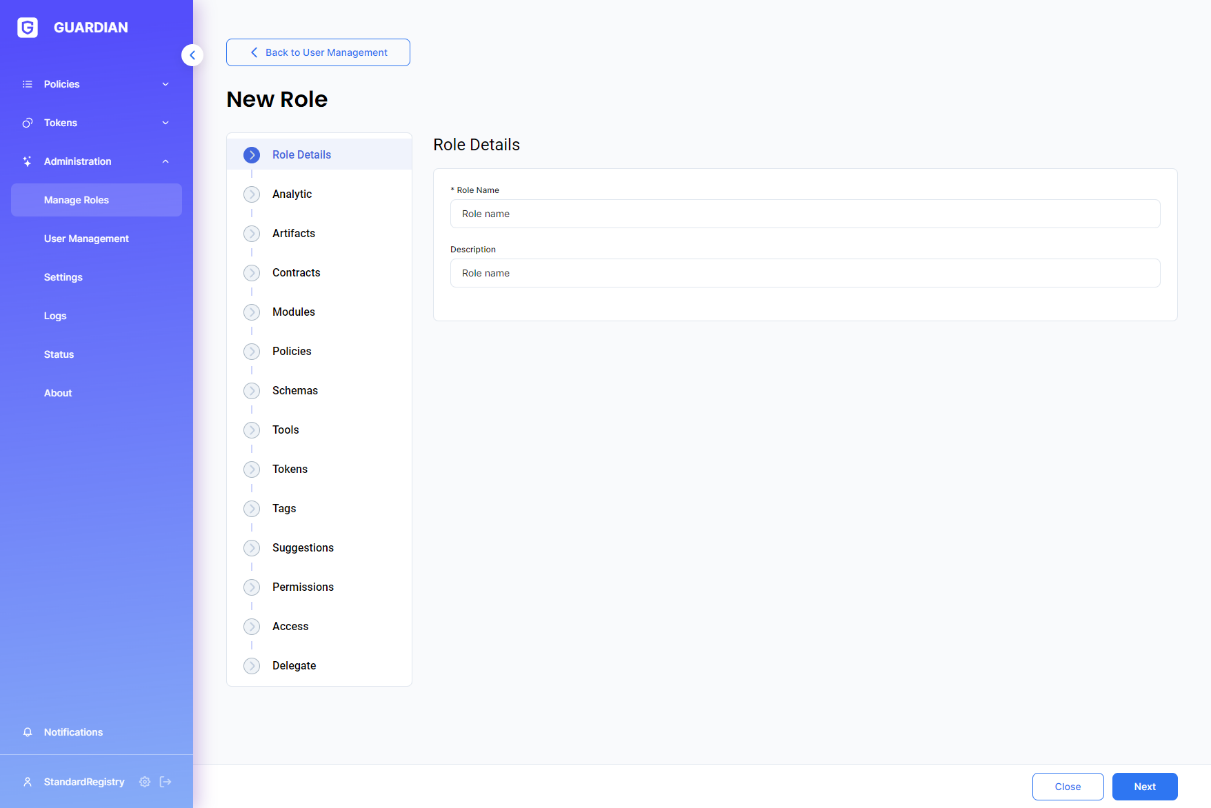The height and width of the screenshot is (808, 1211).
Task: Collapse the Administration menu chevron
Action: [166, 161]
